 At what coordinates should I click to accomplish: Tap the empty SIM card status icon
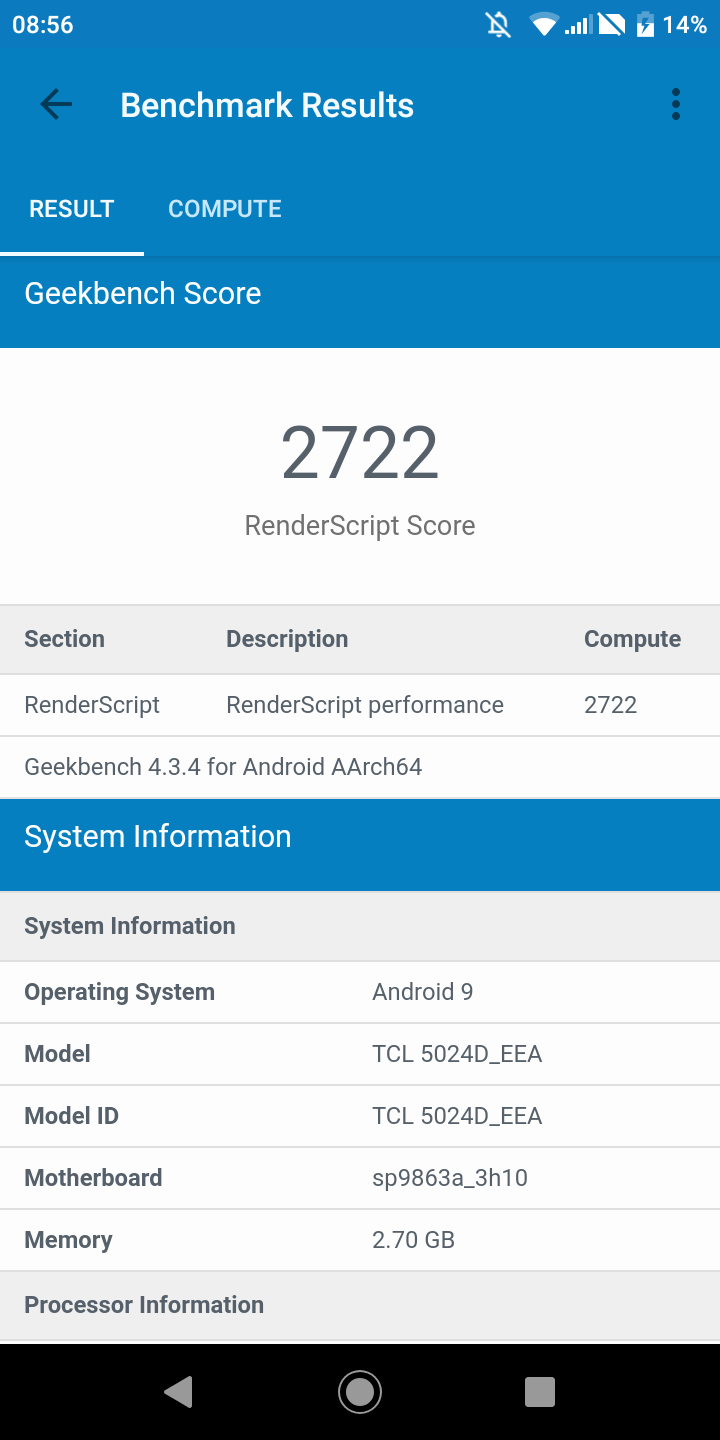pyautogui.click(x=612, y=25)
